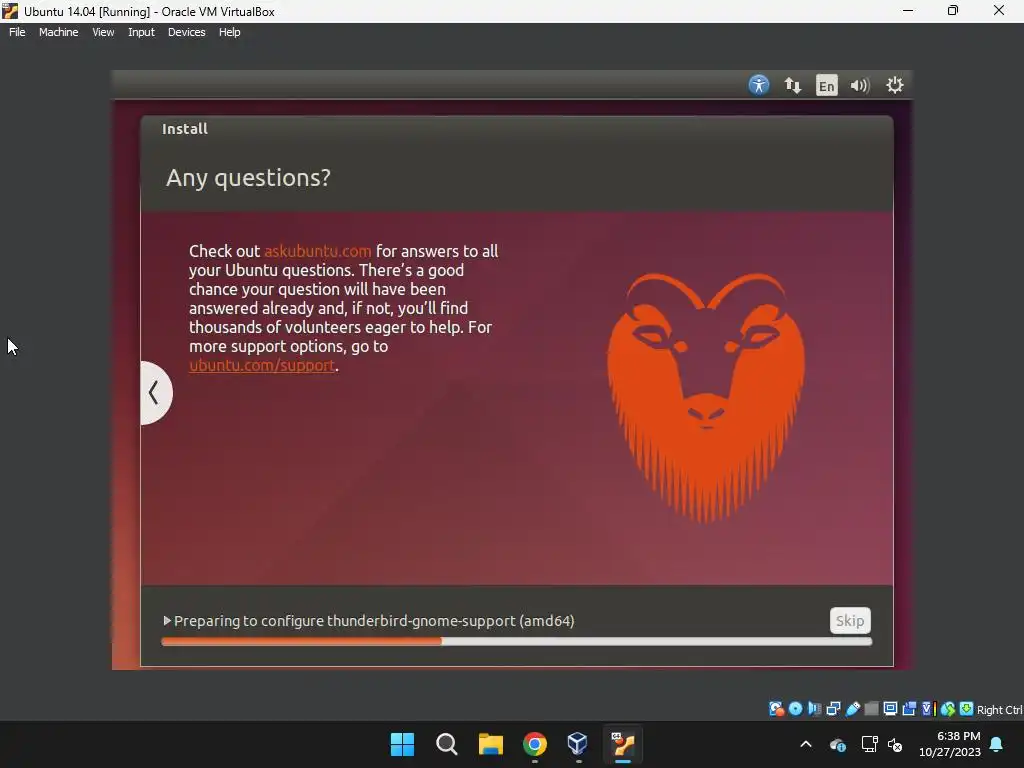Go to the previous installer slide arrow

155,392
